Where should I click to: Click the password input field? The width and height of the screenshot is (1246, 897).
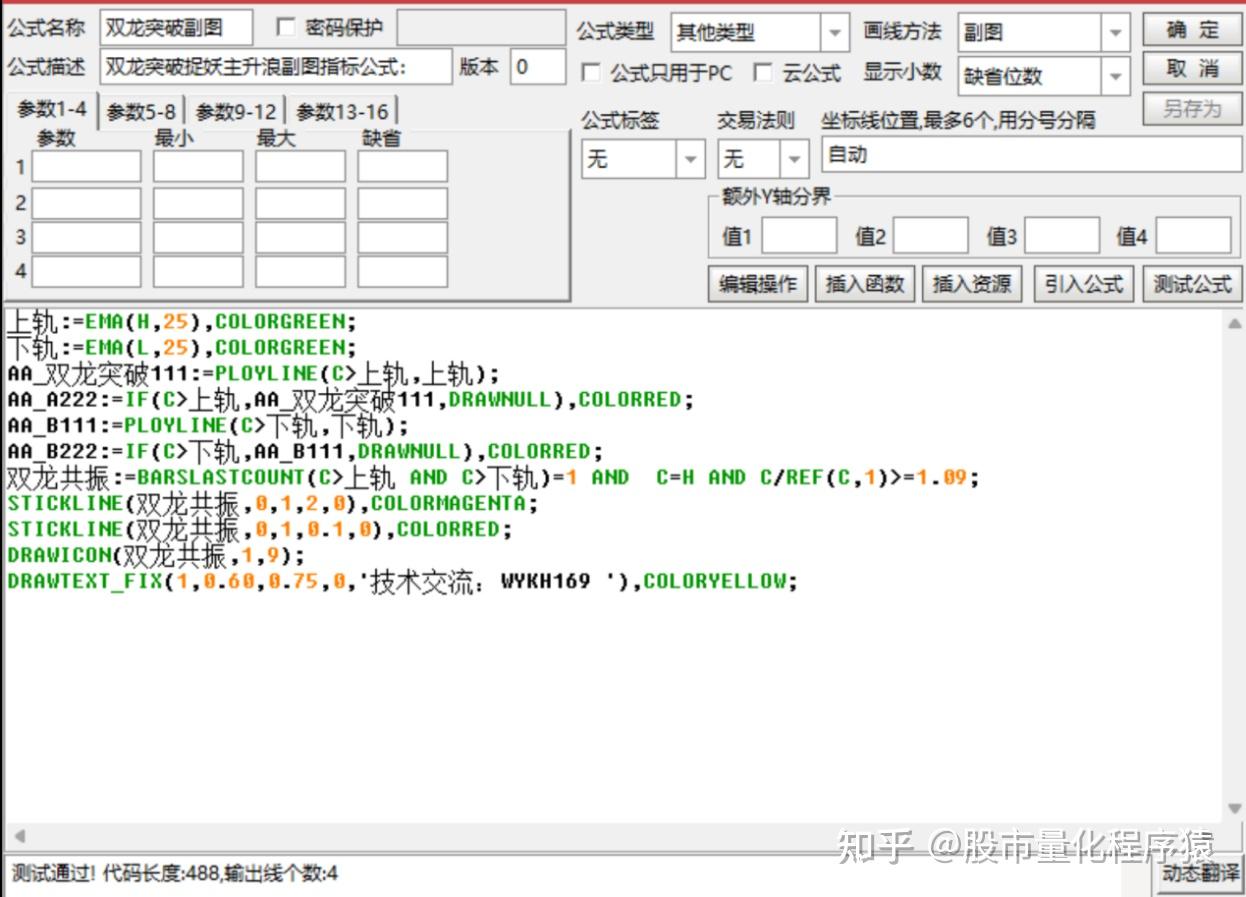tap(480, 28)
